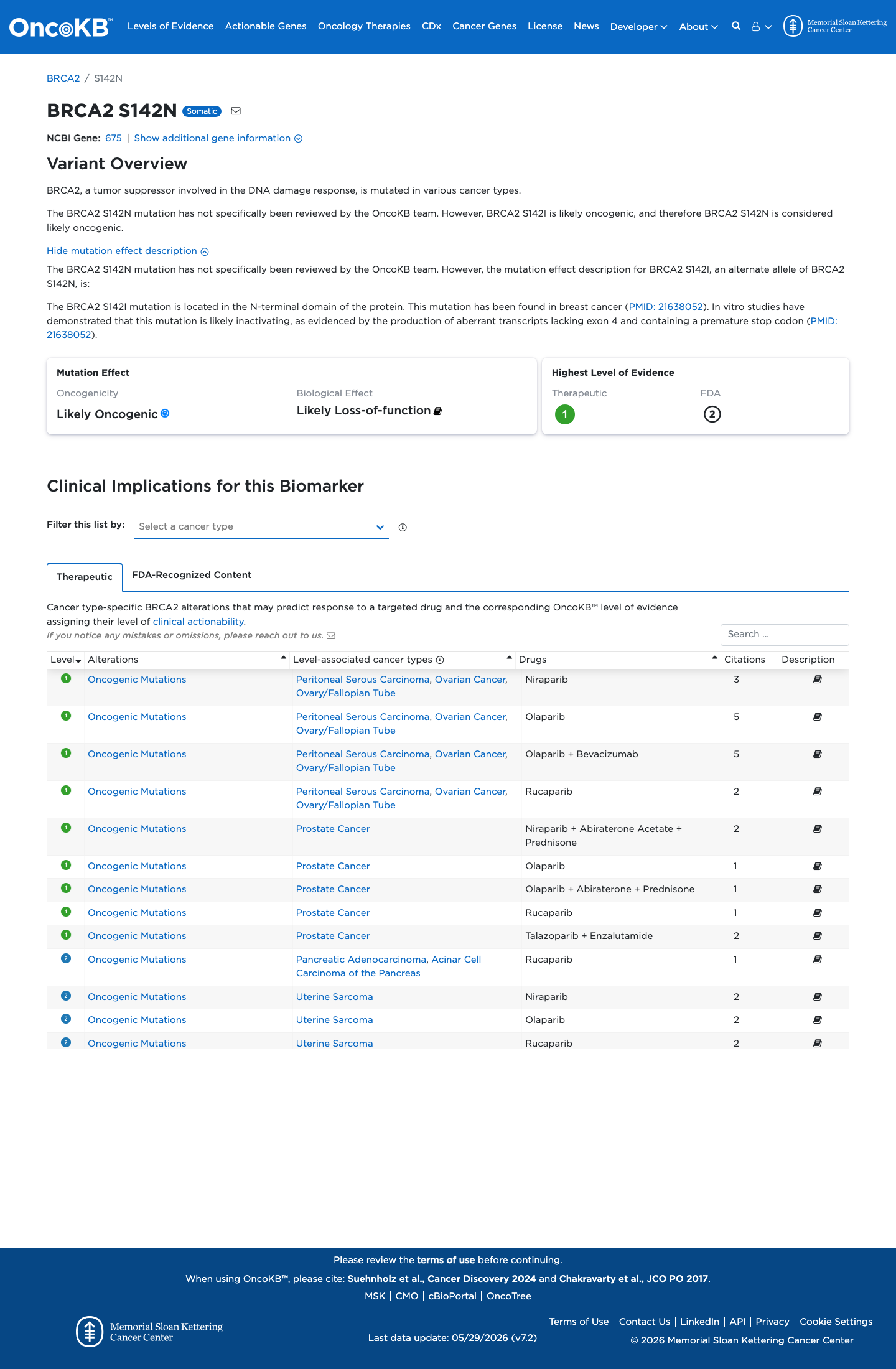Image resolution: width=896 pixels, height=1369 pixels.
Task: Open the License nav item
Action: tap(545, 26)
